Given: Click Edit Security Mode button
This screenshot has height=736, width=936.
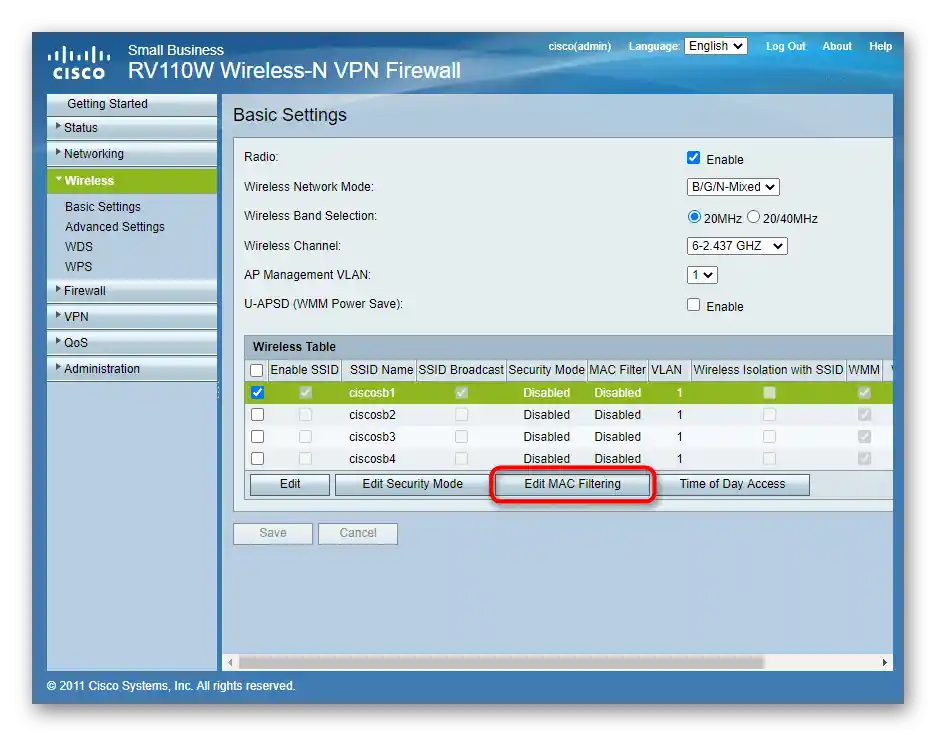Looking at the screenshot, I should [x=412, y=484].
